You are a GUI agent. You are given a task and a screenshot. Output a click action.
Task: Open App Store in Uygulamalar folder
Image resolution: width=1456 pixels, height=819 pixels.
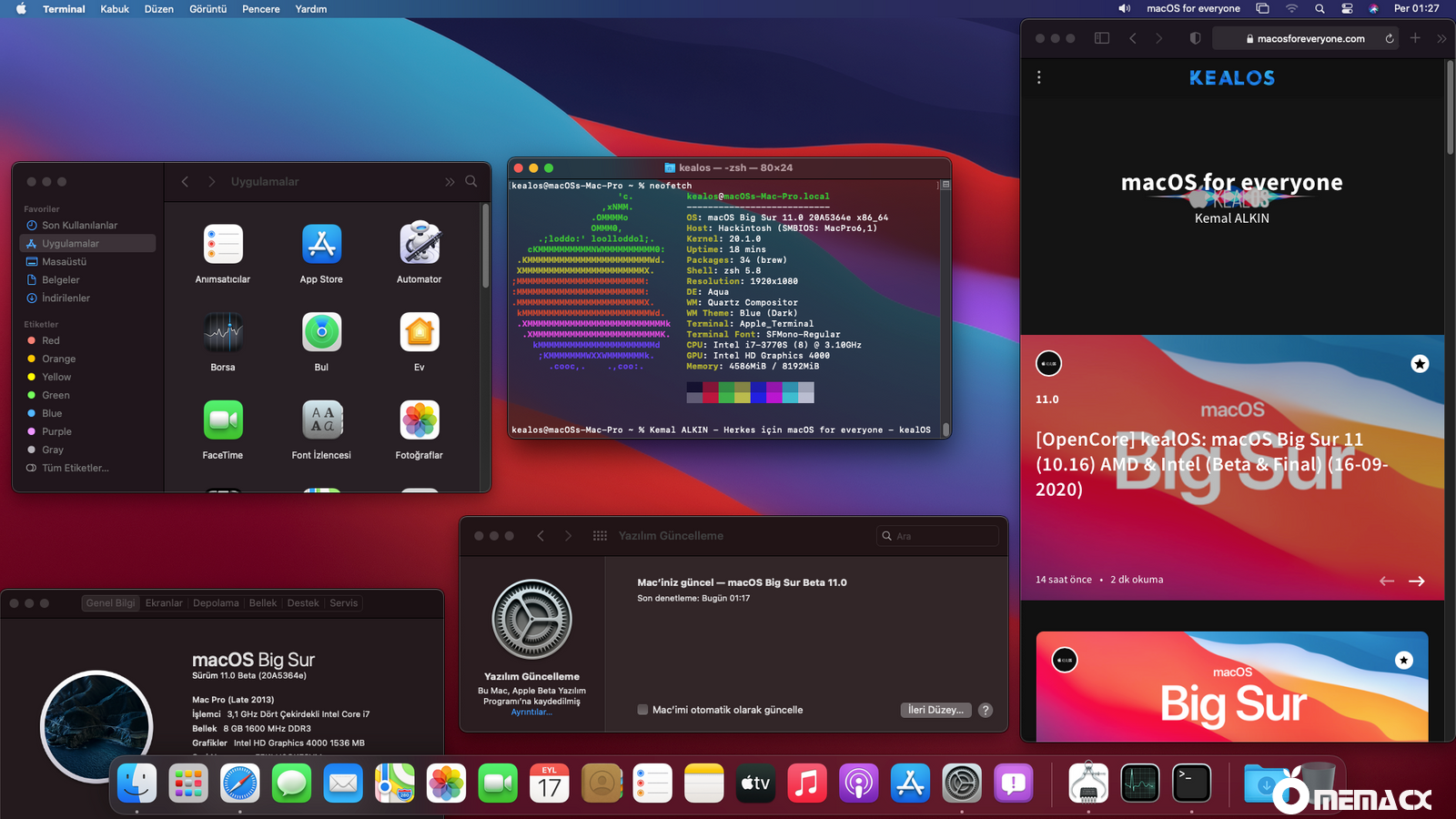tap(321, 245)
